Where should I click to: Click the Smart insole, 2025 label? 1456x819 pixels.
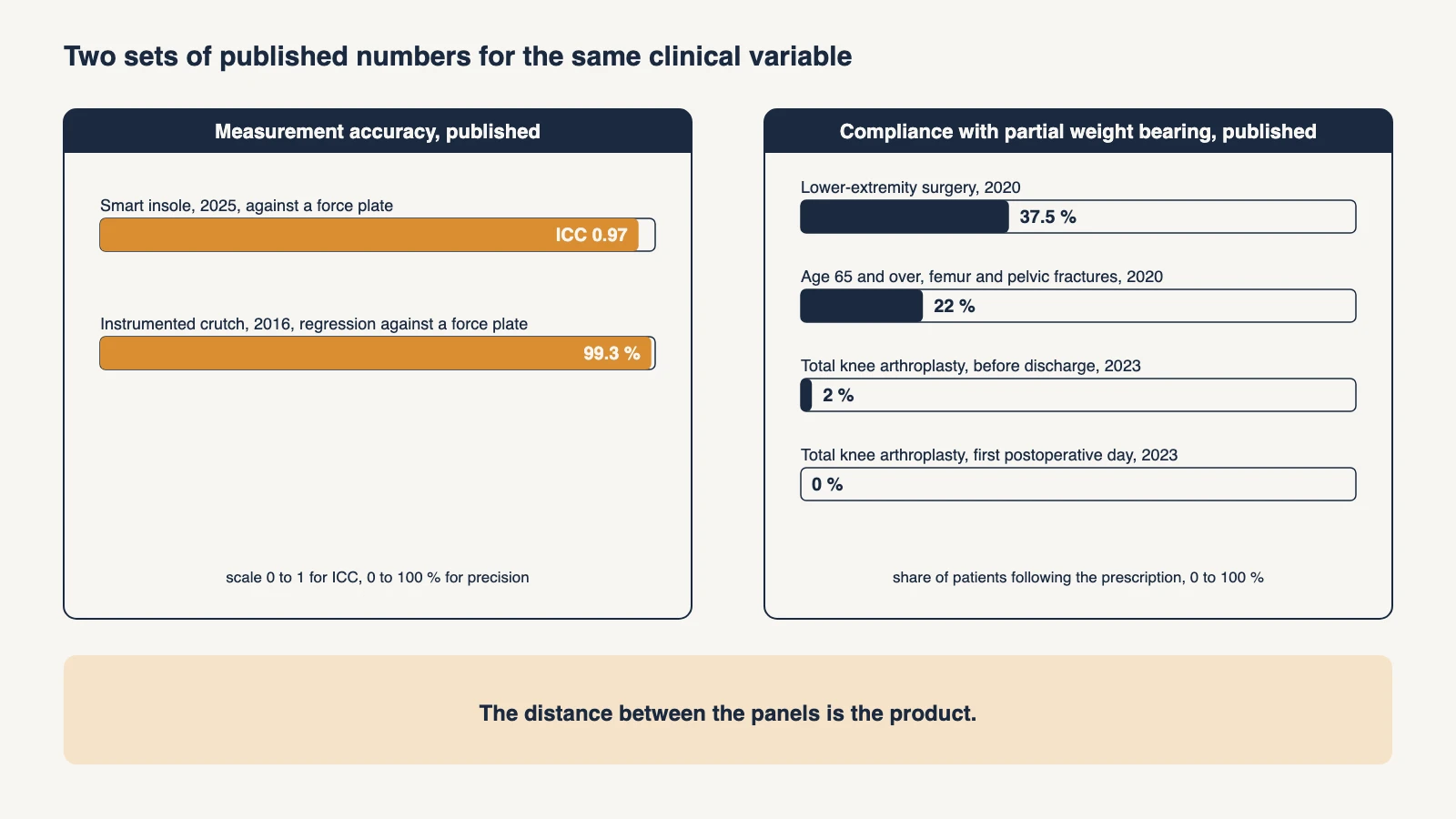[x=247, y=206]
